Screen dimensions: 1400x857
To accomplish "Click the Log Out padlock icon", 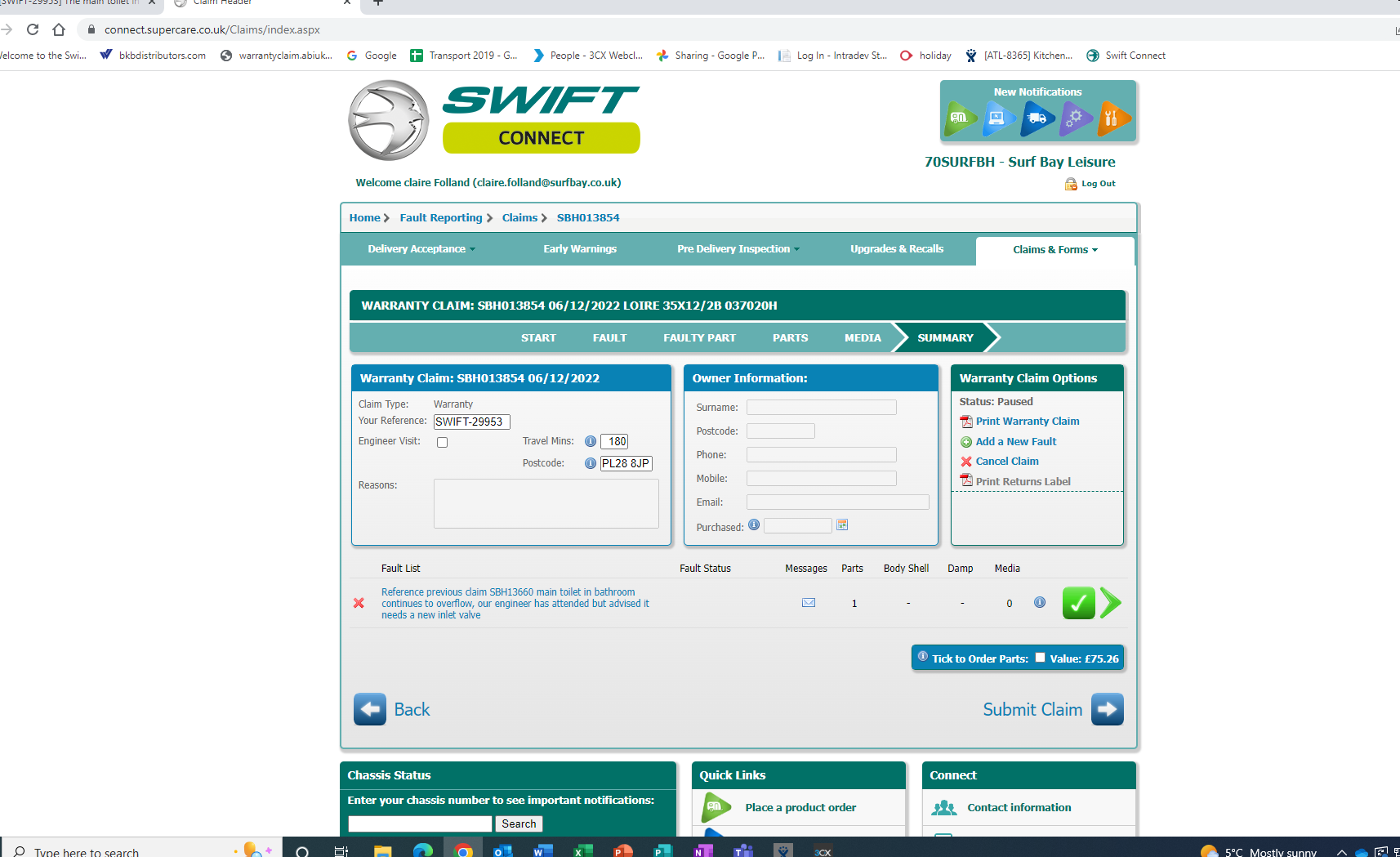I will 1071,184.
